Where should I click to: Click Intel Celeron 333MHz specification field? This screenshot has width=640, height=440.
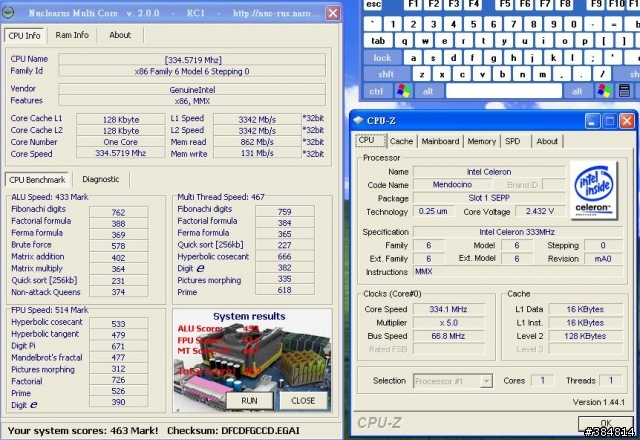tap(517, 232)
